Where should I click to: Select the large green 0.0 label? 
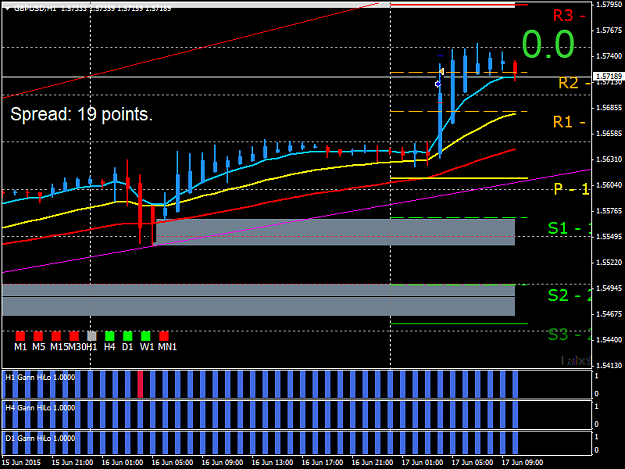(548, 44)
